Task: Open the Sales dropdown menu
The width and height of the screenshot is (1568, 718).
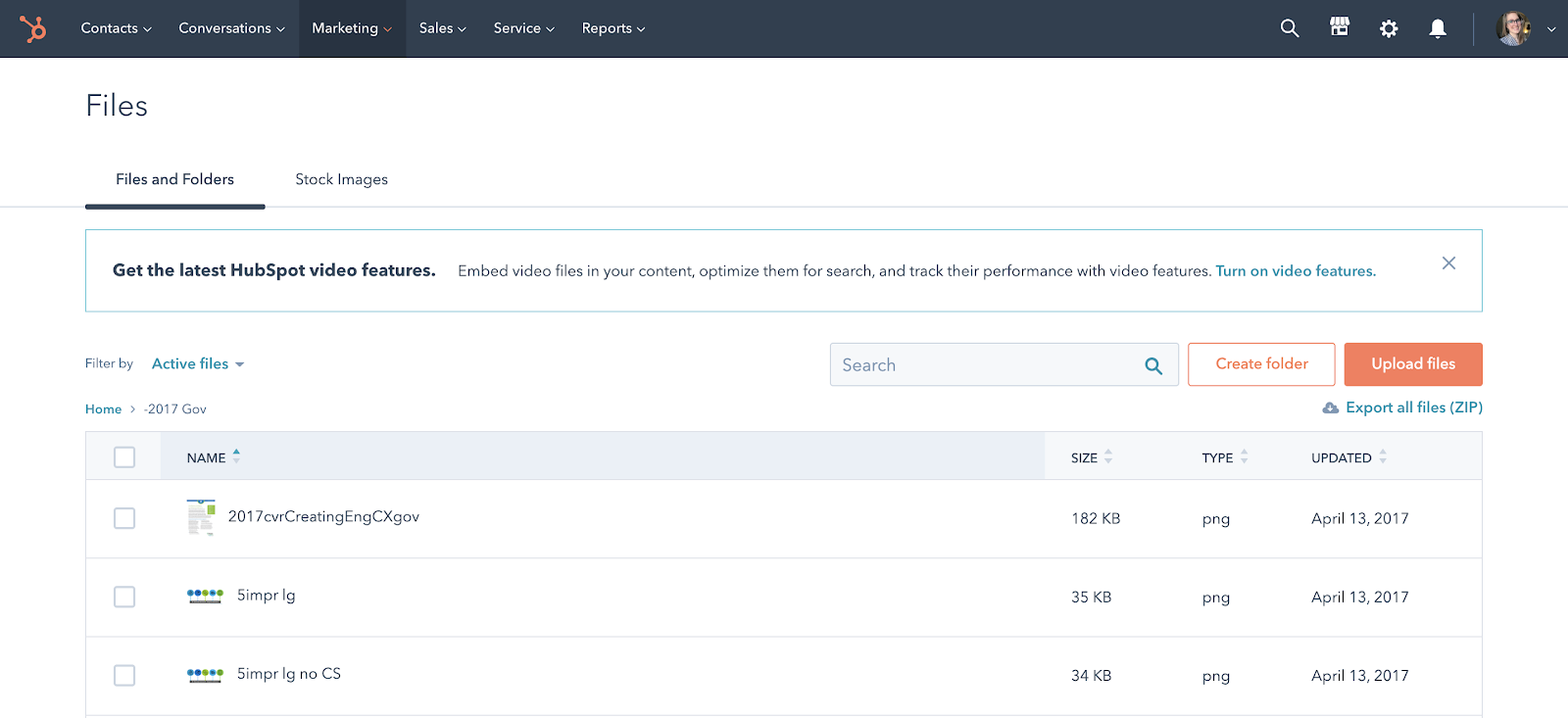Action: [442, 28]
